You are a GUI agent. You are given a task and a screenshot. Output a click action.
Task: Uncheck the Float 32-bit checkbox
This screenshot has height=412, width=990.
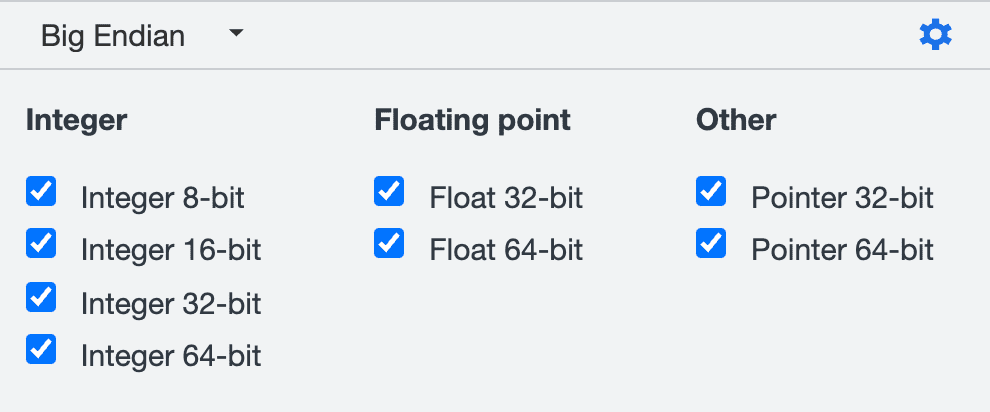(x=389, y=191)
